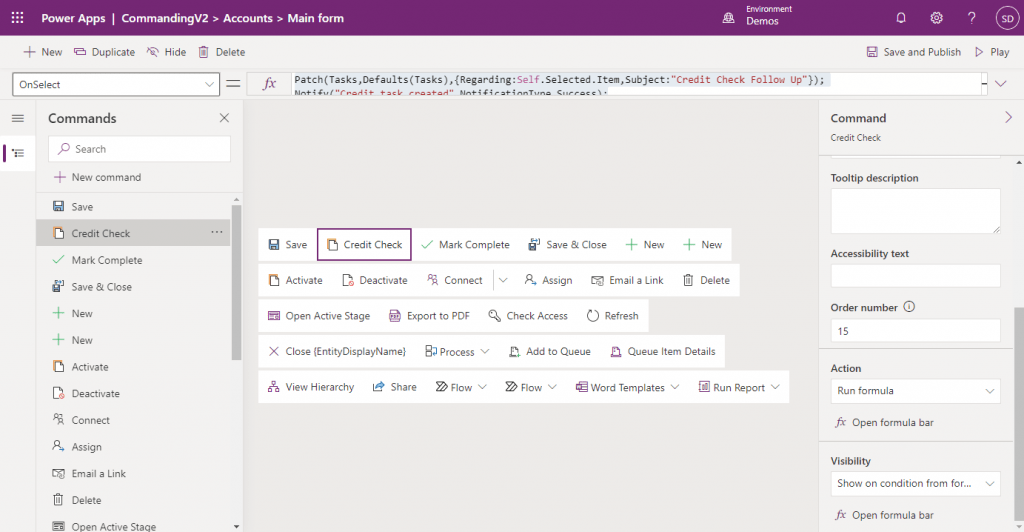The image size is (1024, 532).
Task: Click the Refresh command in ribbon preview
Action: pyautogui.click(x=613, y=316)
